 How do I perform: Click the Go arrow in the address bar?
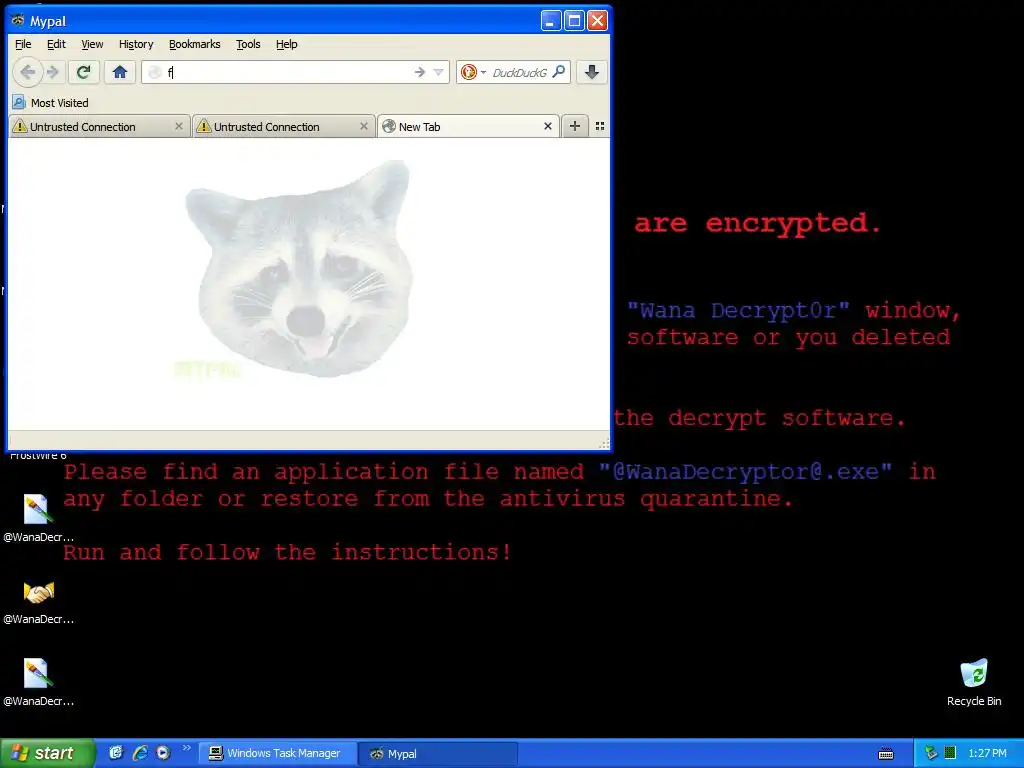[419, 72]
